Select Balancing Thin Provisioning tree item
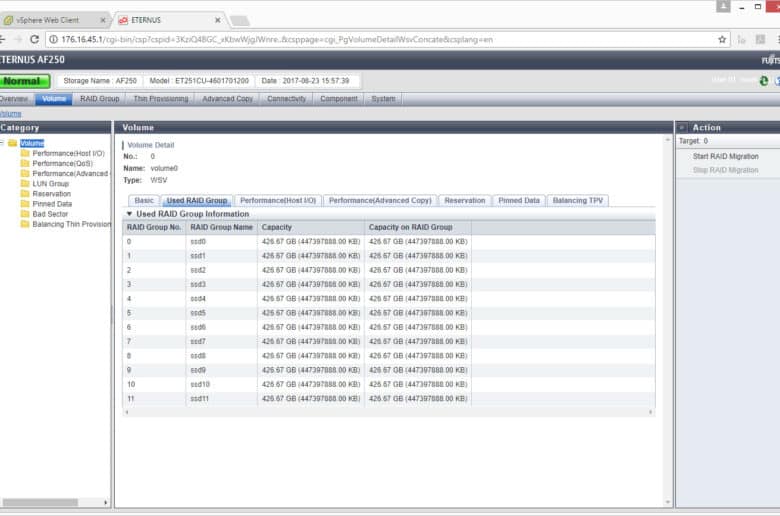 (x=71, y=224)
